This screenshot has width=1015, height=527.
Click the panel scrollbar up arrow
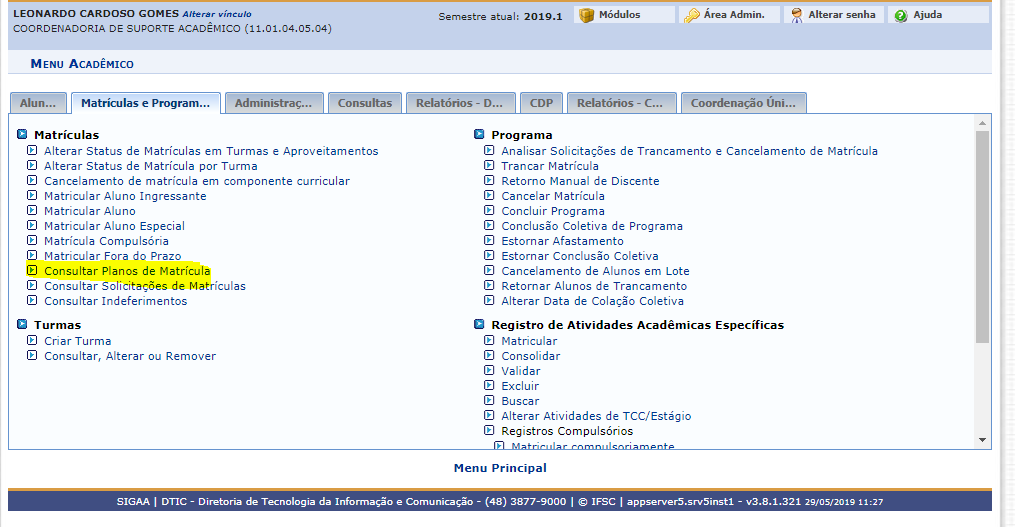click(983, 122)
